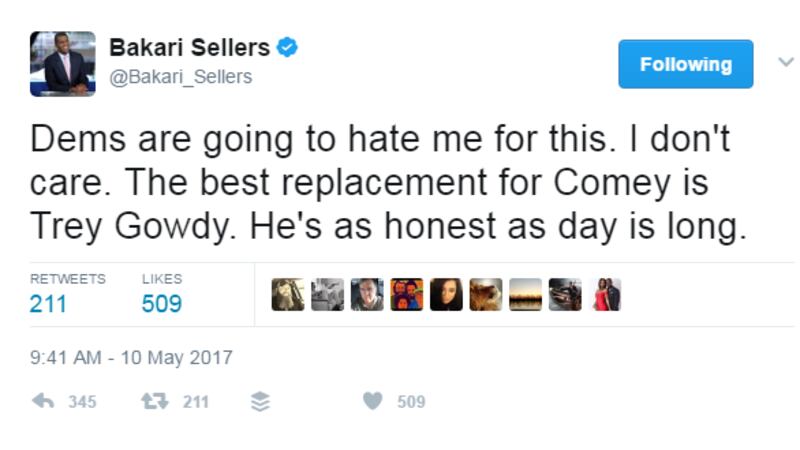Click the fifth liker avatar with dark hair
This screenshot has height=450, width=800.
tap(446, 294)
